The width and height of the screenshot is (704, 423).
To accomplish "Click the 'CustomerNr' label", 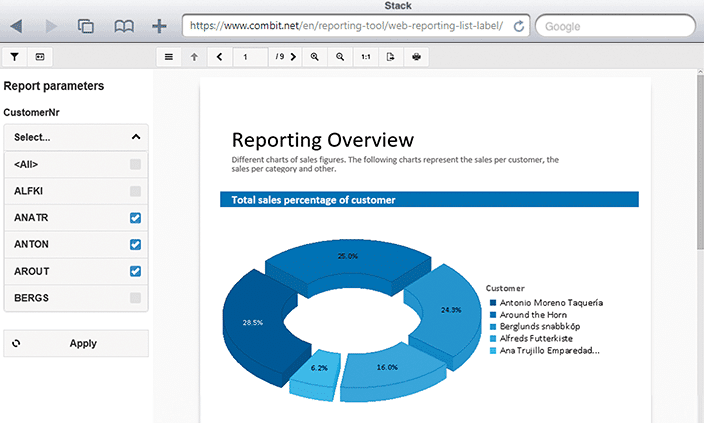I will (31, 112).
